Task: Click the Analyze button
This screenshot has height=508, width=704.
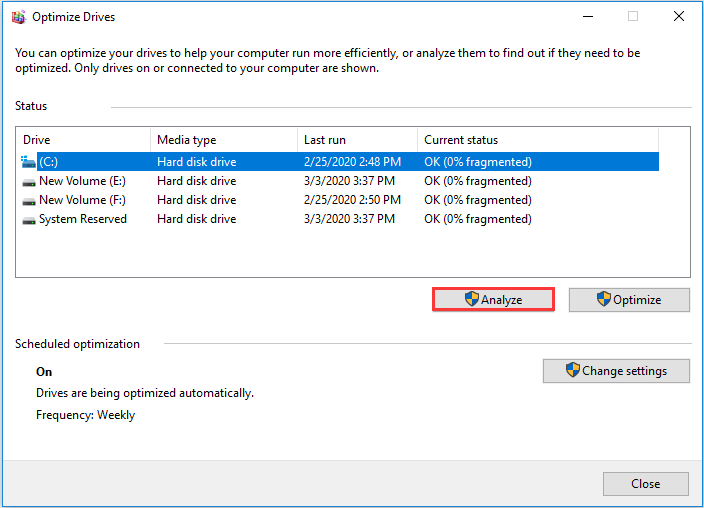Action: pos(493,300)
